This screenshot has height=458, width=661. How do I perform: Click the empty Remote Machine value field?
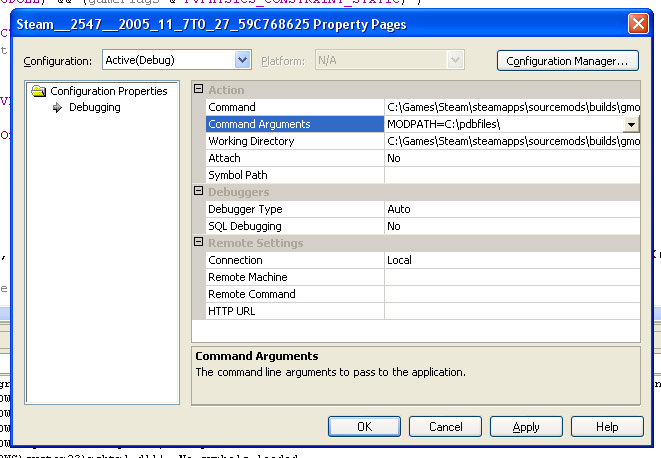pos(512,277)
